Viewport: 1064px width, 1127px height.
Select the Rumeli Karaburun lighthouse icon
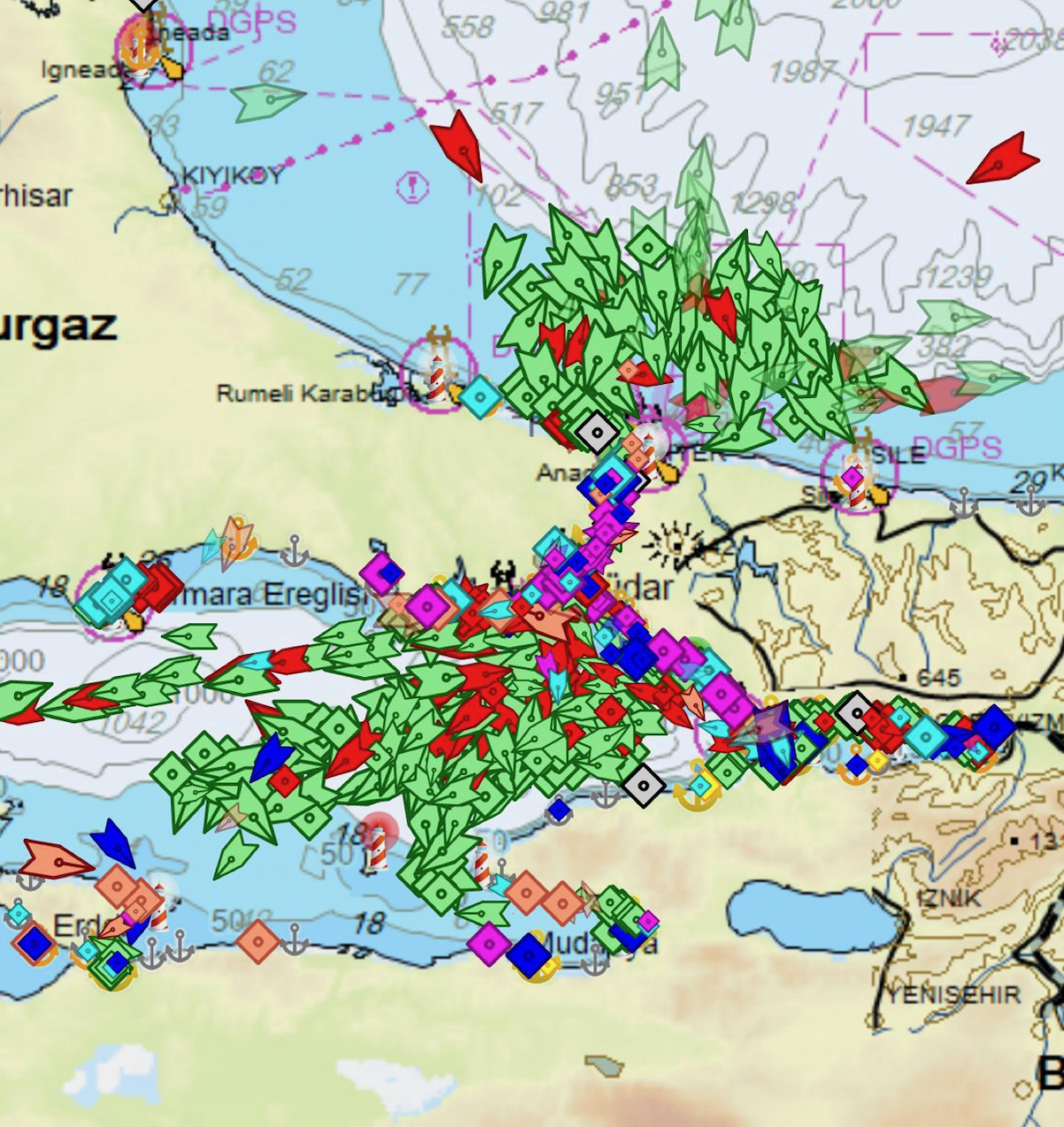437,372
